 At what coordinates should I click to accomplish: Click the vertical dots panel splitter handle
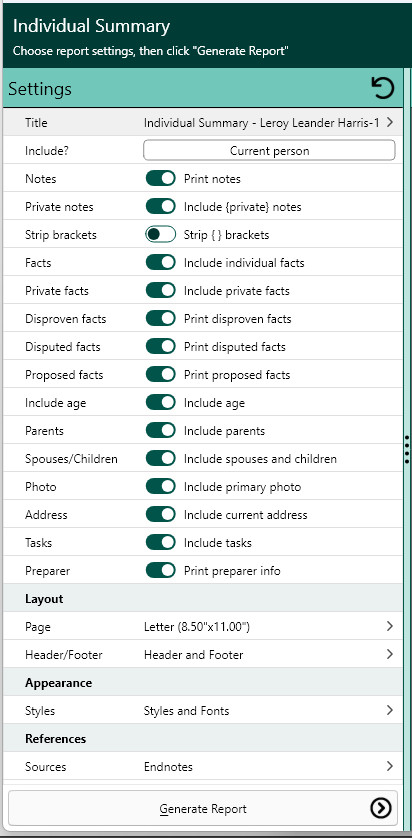point(407,449)
